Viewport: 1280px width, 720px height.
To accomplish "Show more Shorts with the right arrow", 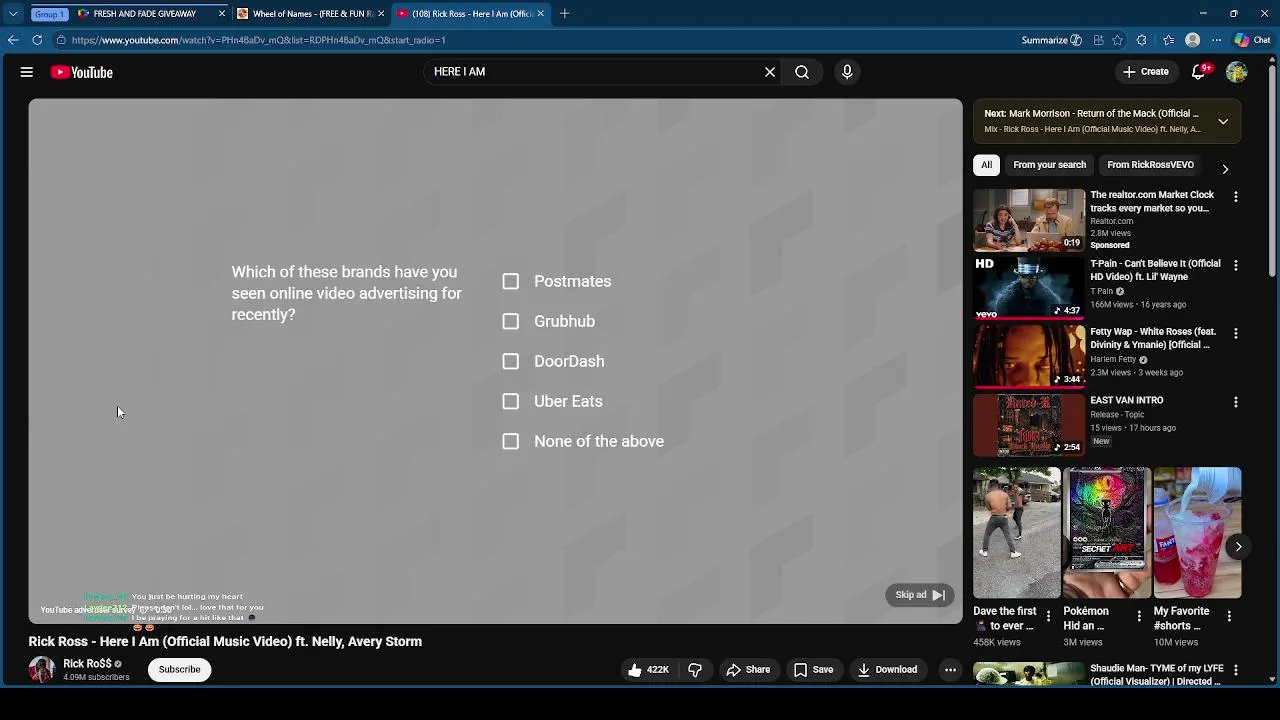I will (x=1238, y=547).
